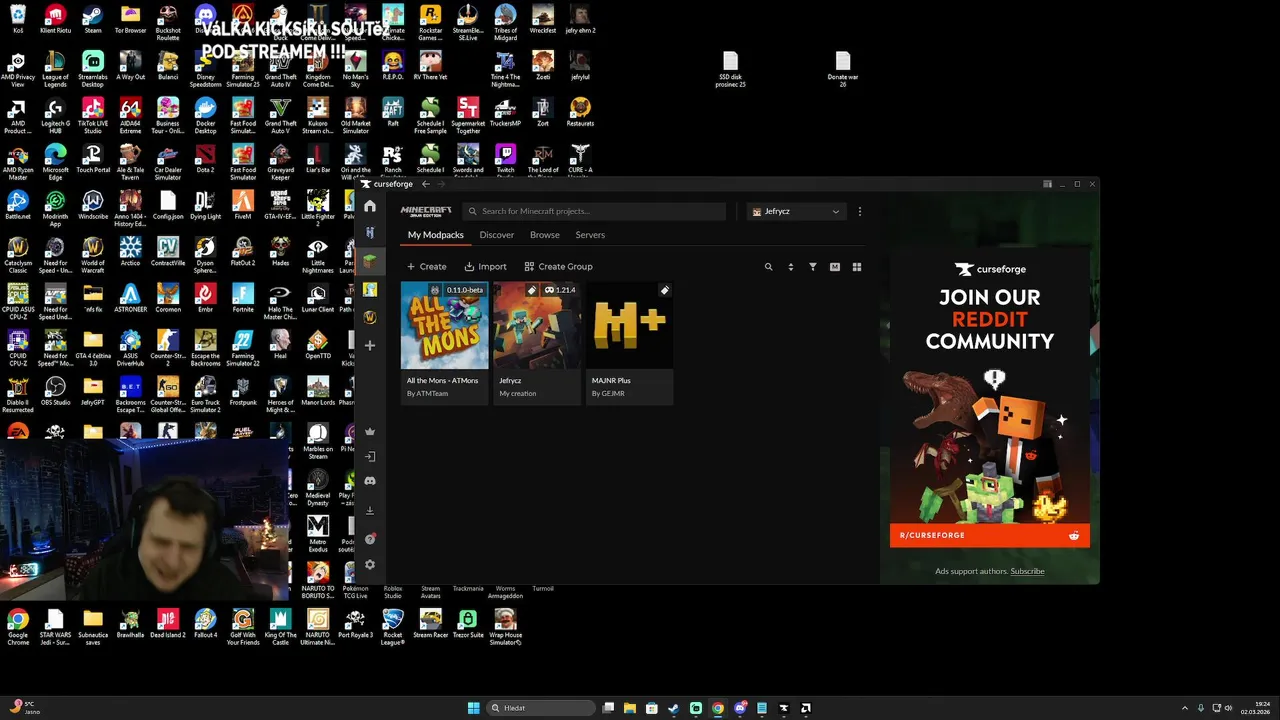
Task: Open the crown premium icon in sidebar
Action: (370, 432)
